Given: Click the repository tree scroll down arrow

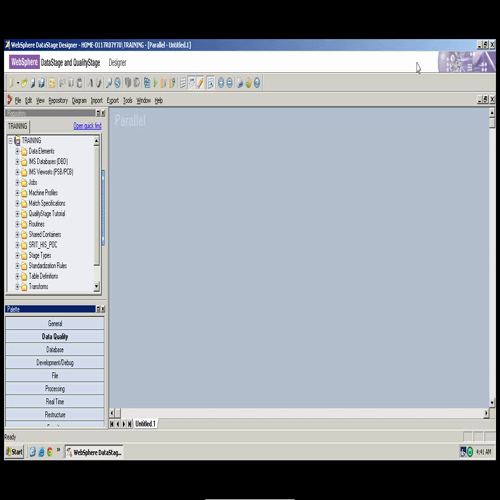Looking at the screenshot, I should tap(96, 286).
